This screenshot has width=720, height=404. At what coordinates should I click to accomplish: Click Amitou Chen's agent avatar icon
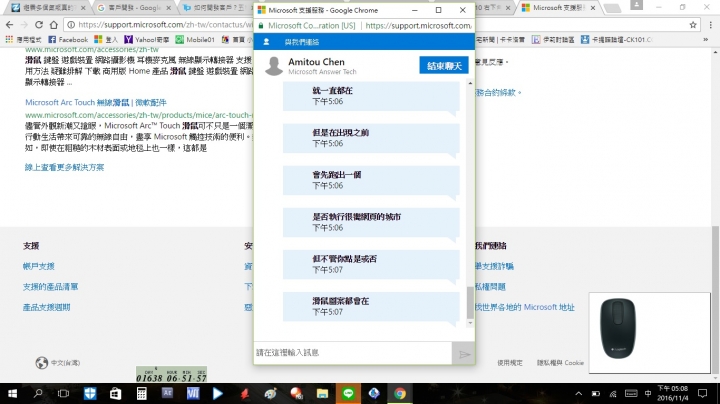(x=274, y=66)
